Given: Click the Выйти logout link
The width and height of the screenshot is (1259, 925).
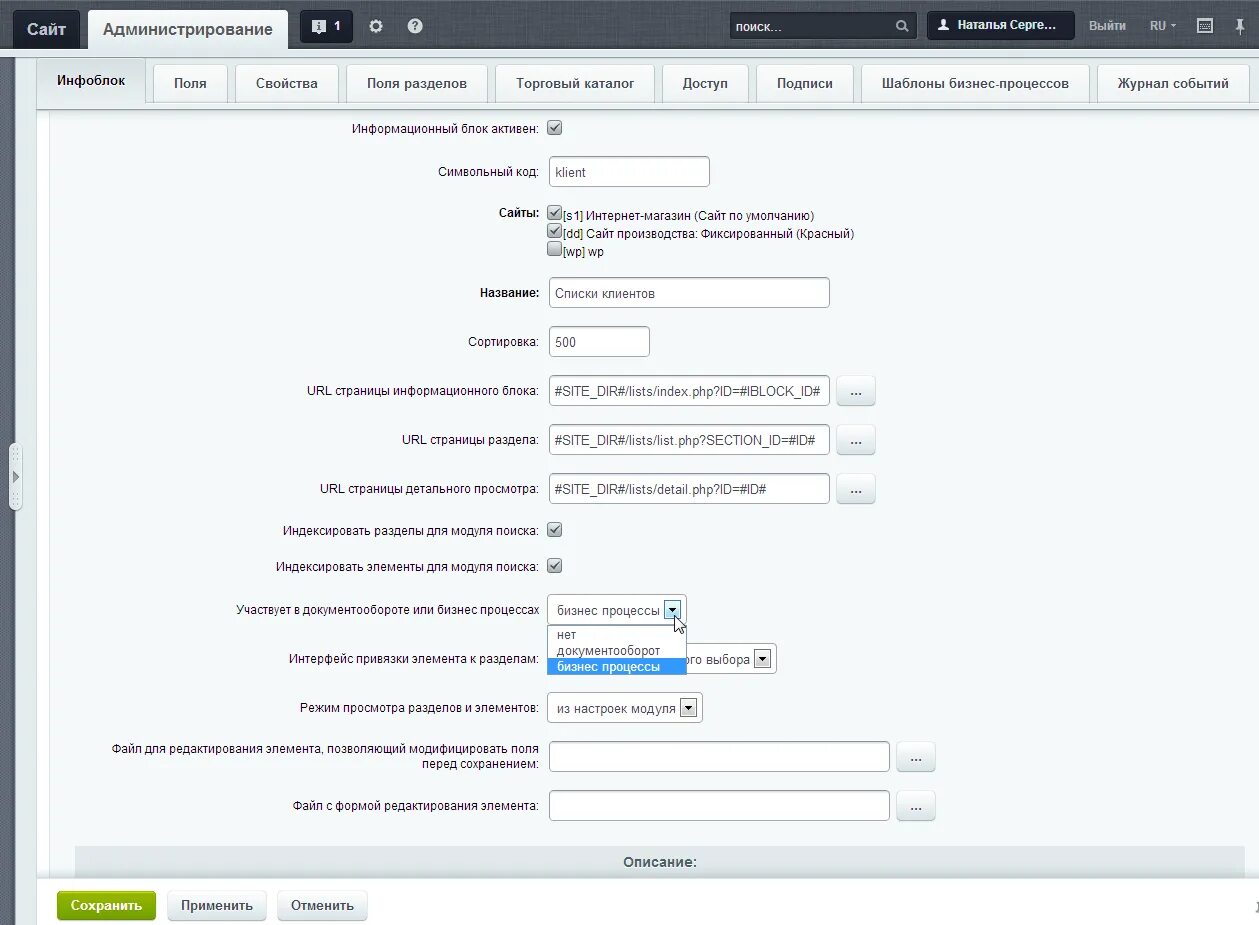Looking at the screenshot, I should [1107, 26].
